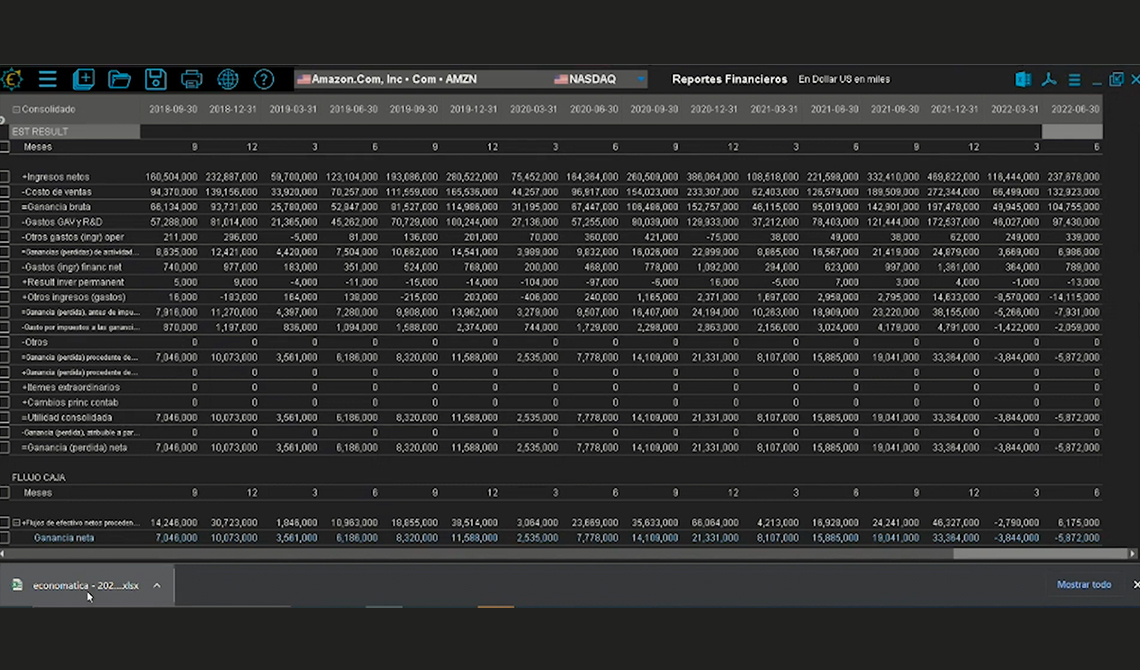The image size is (1140, 670).
Task: Tick the checkbox beside -Gastos GAV y R&D
Action: point(4,222)
